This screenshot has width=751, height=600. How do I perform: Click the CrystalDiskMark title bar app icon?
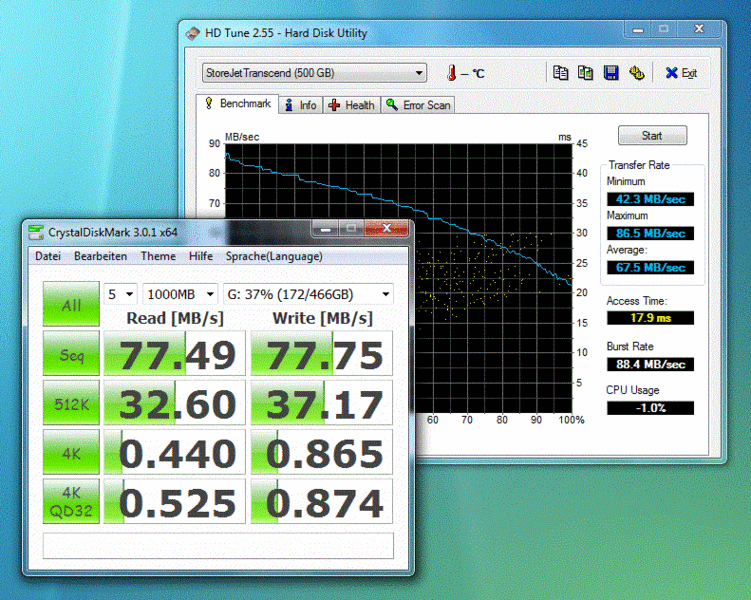(x=35, y=232)
